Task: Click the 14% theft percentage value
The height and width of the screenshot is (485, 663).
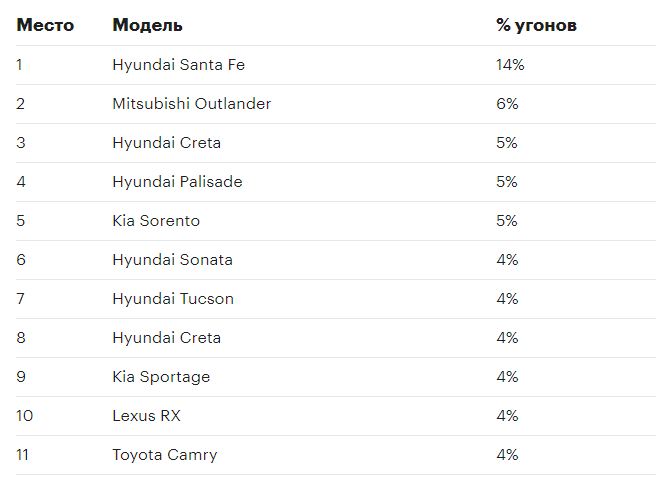Action: click(510, 65)
